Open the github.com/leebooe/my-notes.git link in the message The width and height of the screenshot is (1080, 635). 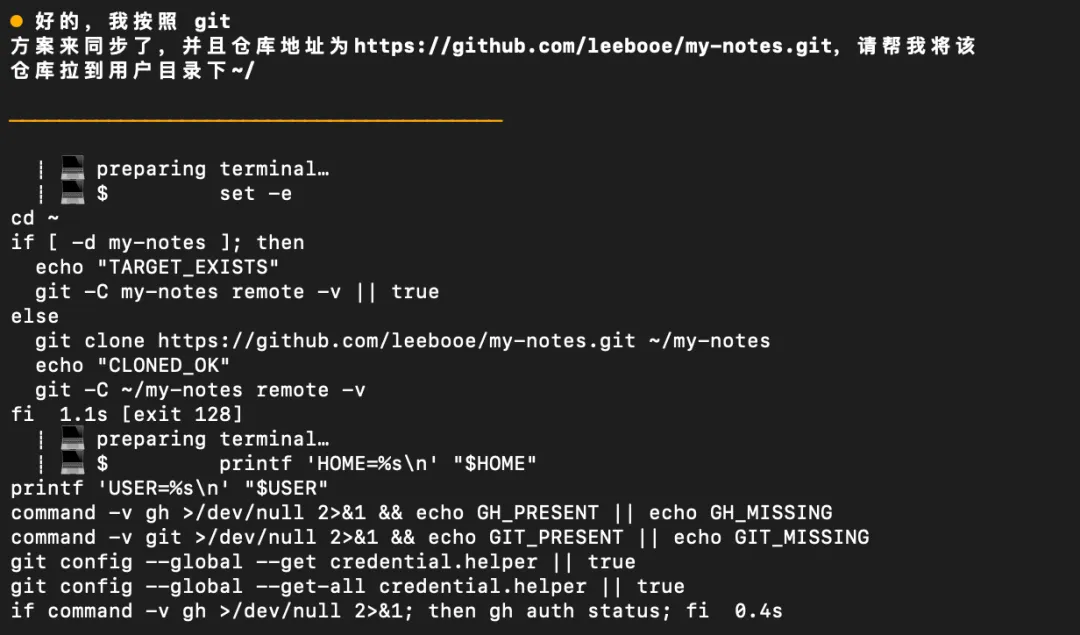point(593,46)
